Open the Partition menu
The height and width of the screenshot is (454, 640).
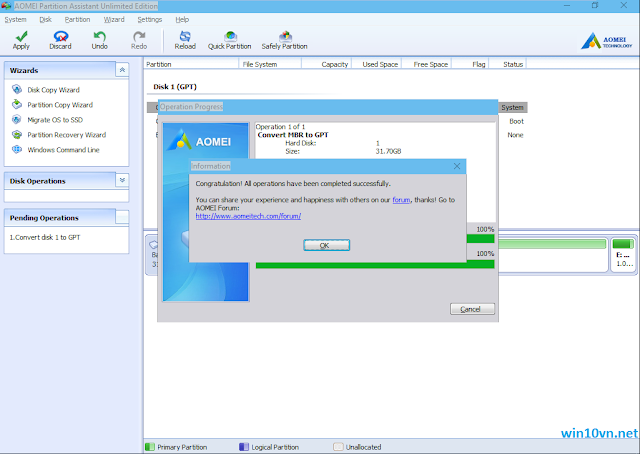(77, 20)
